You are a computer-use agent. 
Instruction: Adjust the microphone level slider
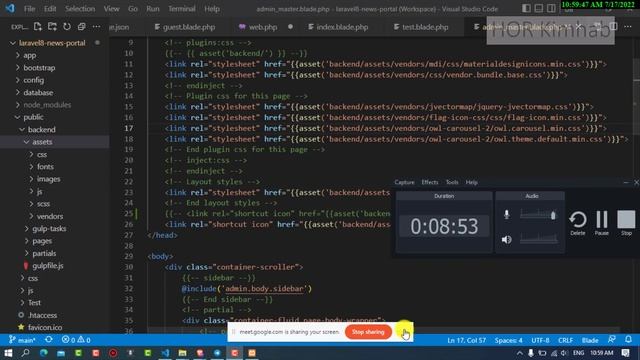pyautogui.click(x=538, y=215)
